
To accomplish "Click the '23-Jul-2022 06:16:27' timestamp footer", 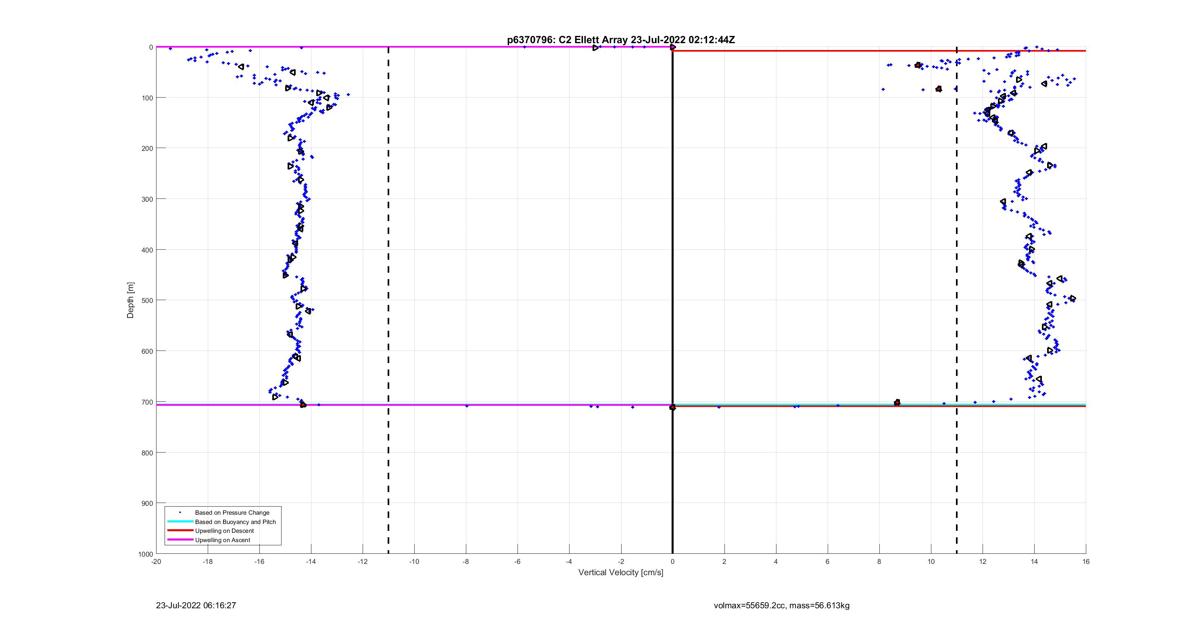I will [196, 605].
